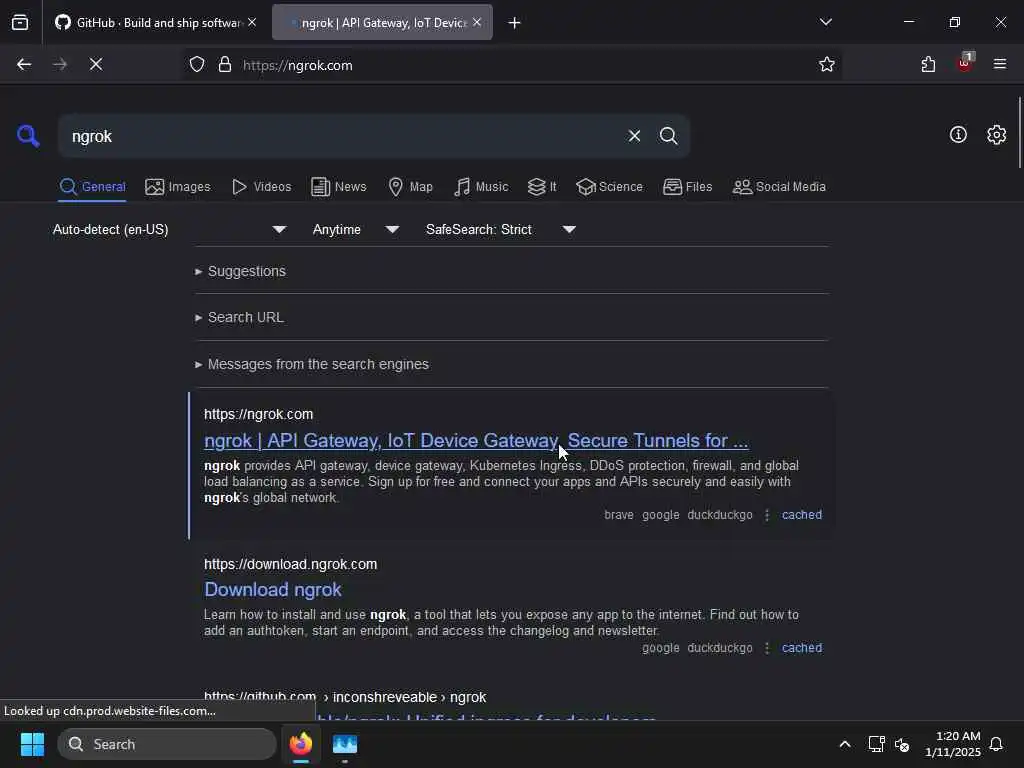Open cached version of ngrok.com result

(801, 515)
